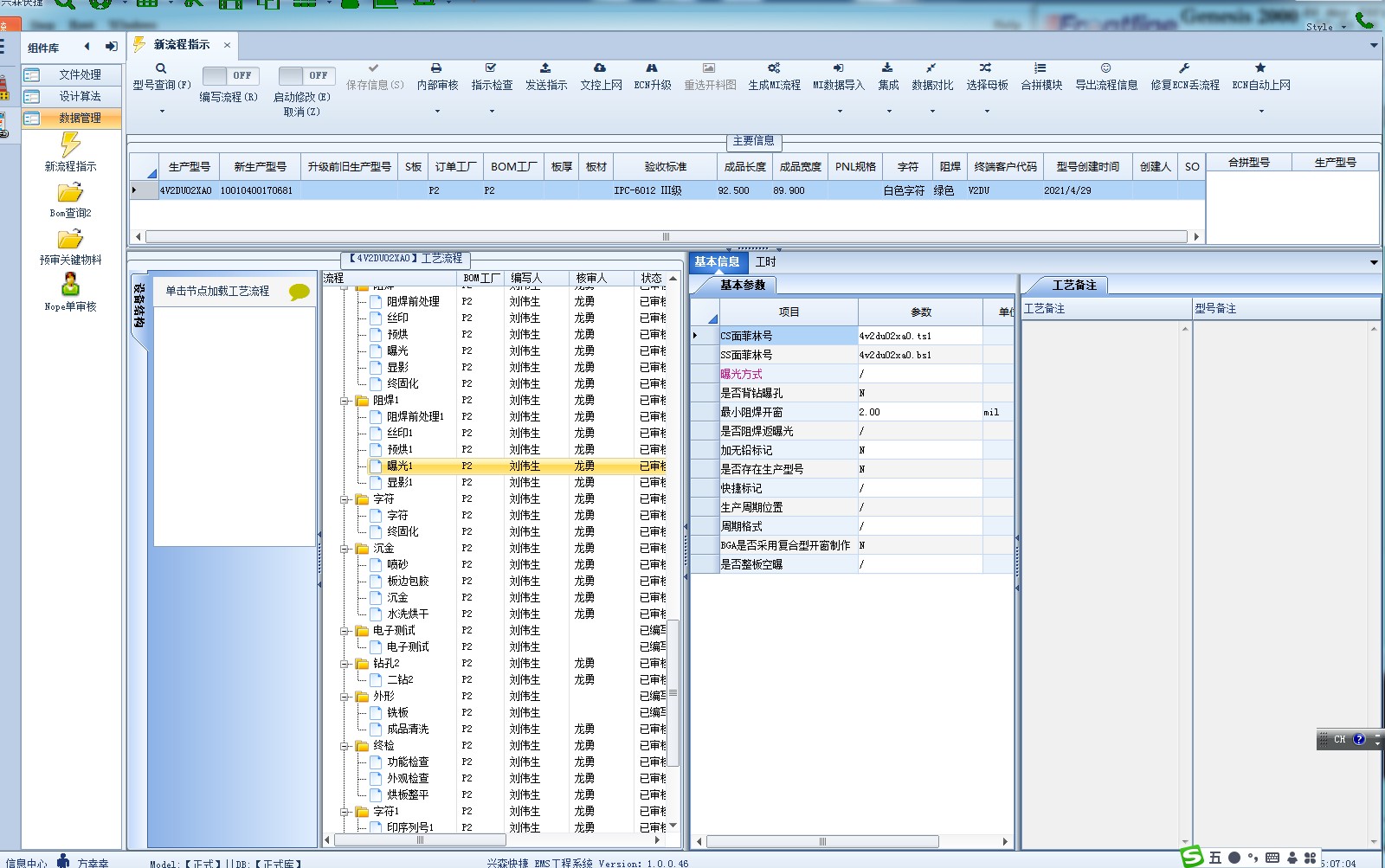The image size is (1385, 868).
Task: Click the MI数据导入 import icon
Action: [x=838, y=68]
